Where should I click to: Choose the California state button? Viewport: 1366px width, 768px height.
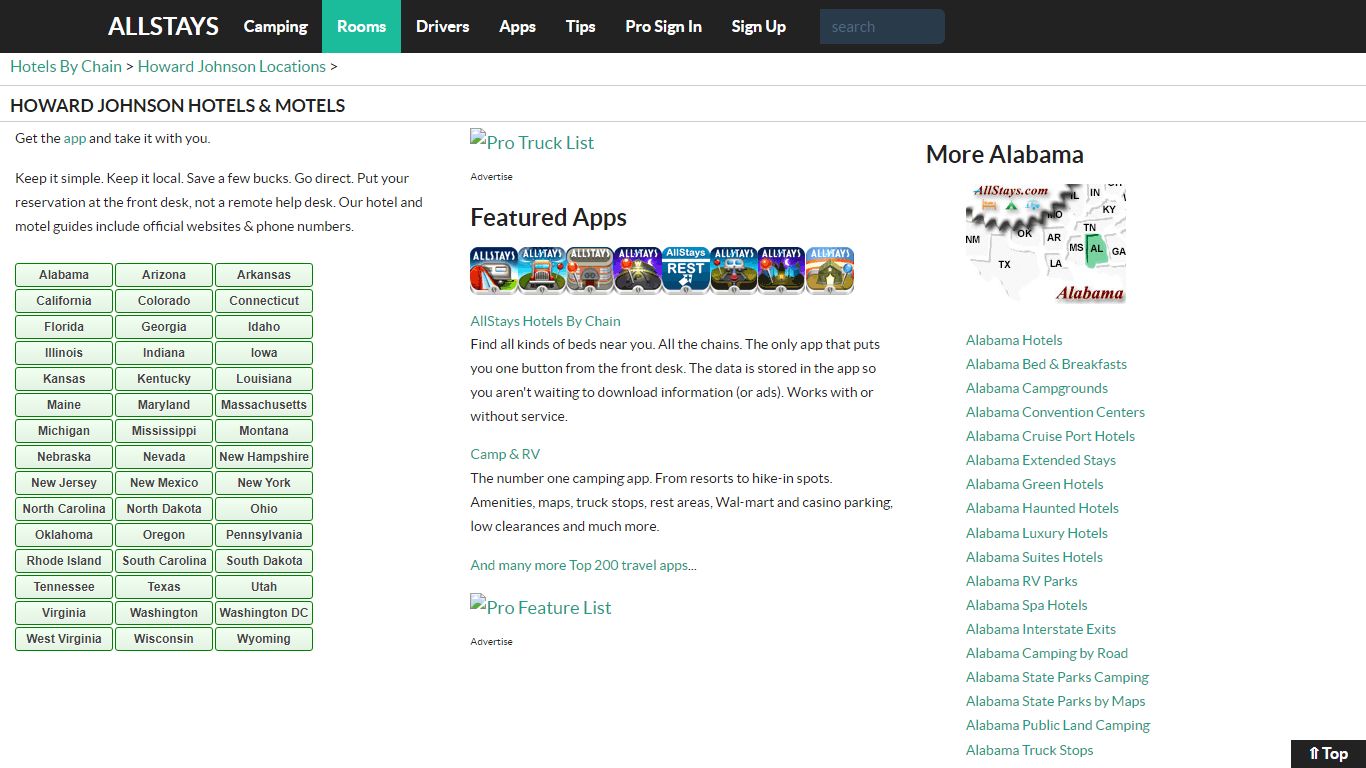coord(64,301)
